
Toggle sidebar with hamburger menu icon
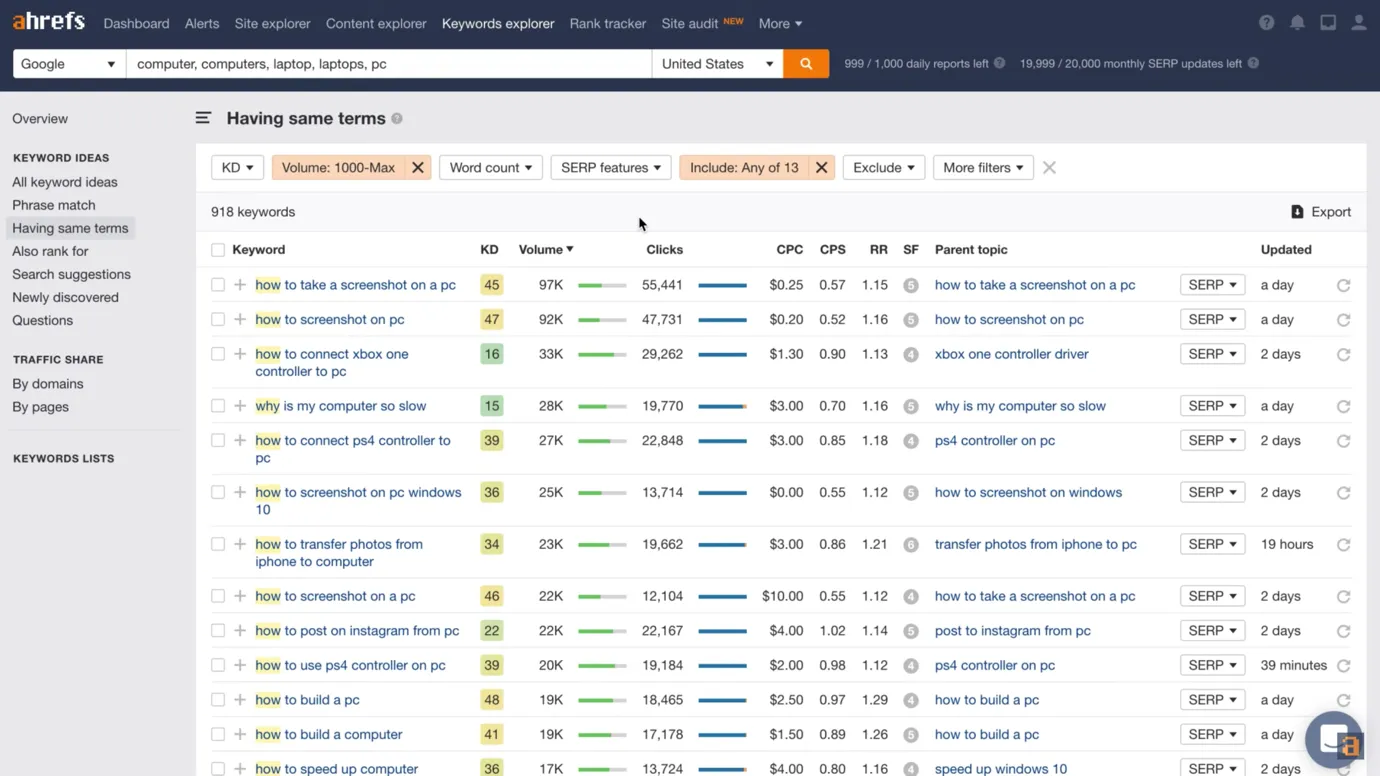pos(203,118)
